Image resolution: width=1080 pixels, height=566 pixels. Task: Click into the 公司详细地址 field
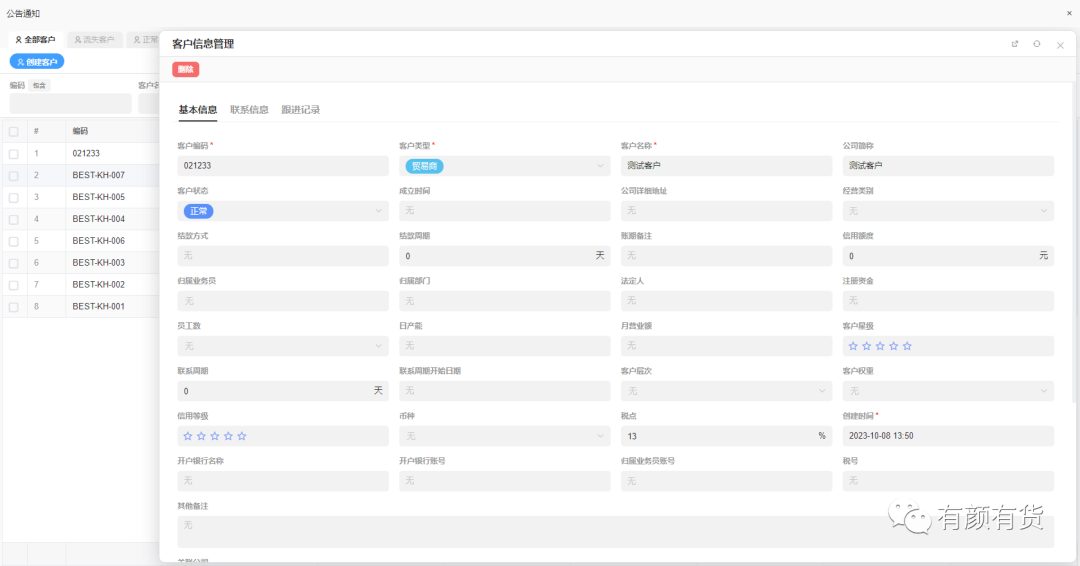point(726,211)
